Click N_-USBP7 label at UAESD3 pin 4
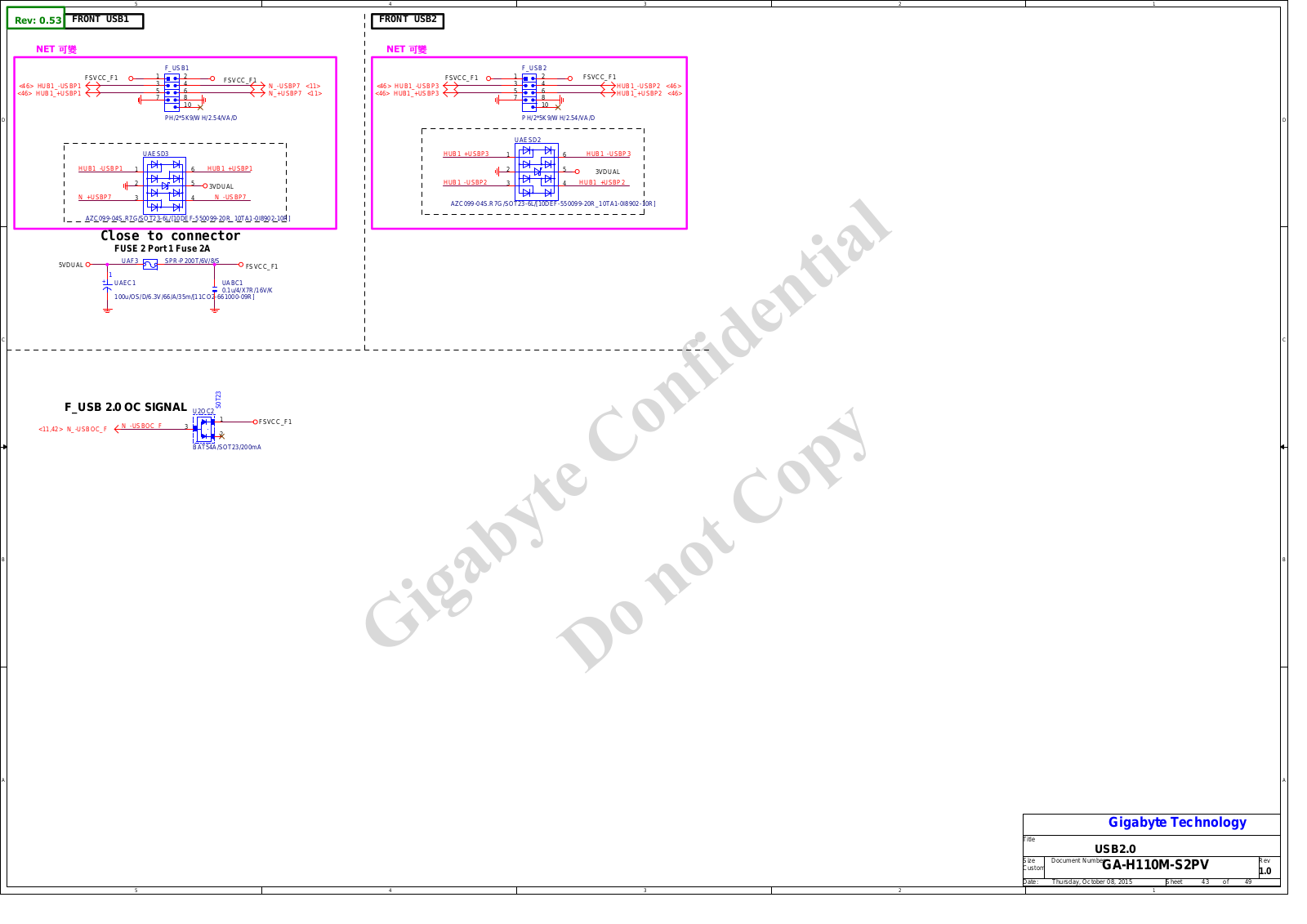The width and height of the screenshot is (1307, 924). (230, 197)
